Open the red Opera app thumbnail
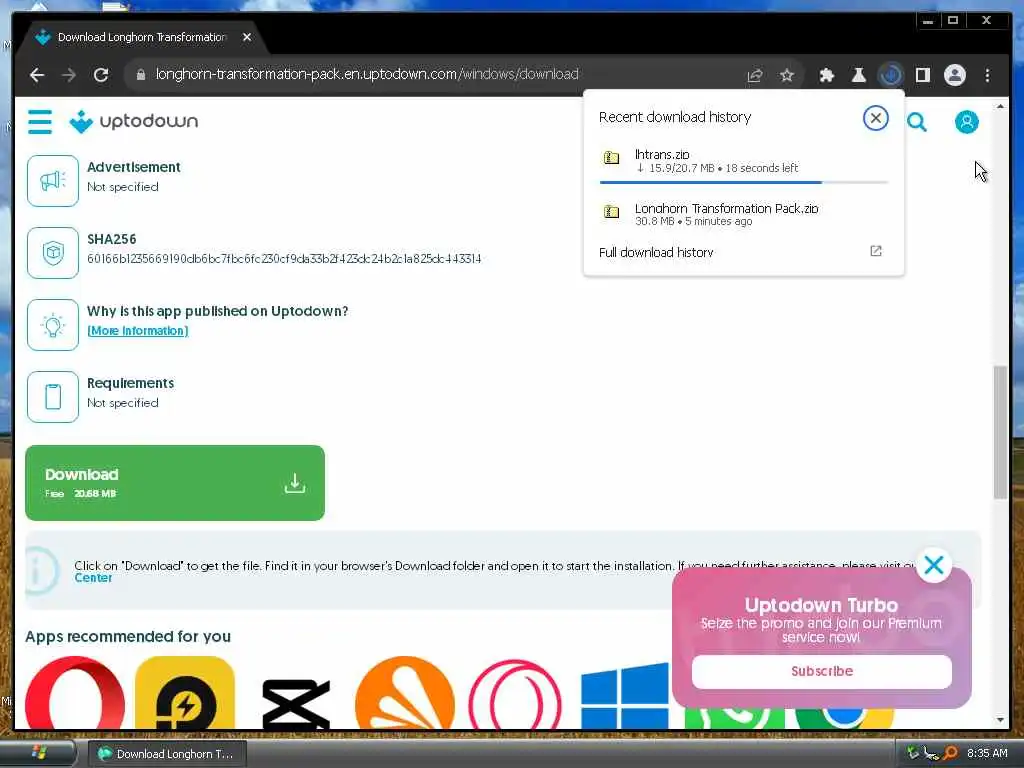Image resolution: width=1024 pixels, height=768 pixels. pos(75,693)
